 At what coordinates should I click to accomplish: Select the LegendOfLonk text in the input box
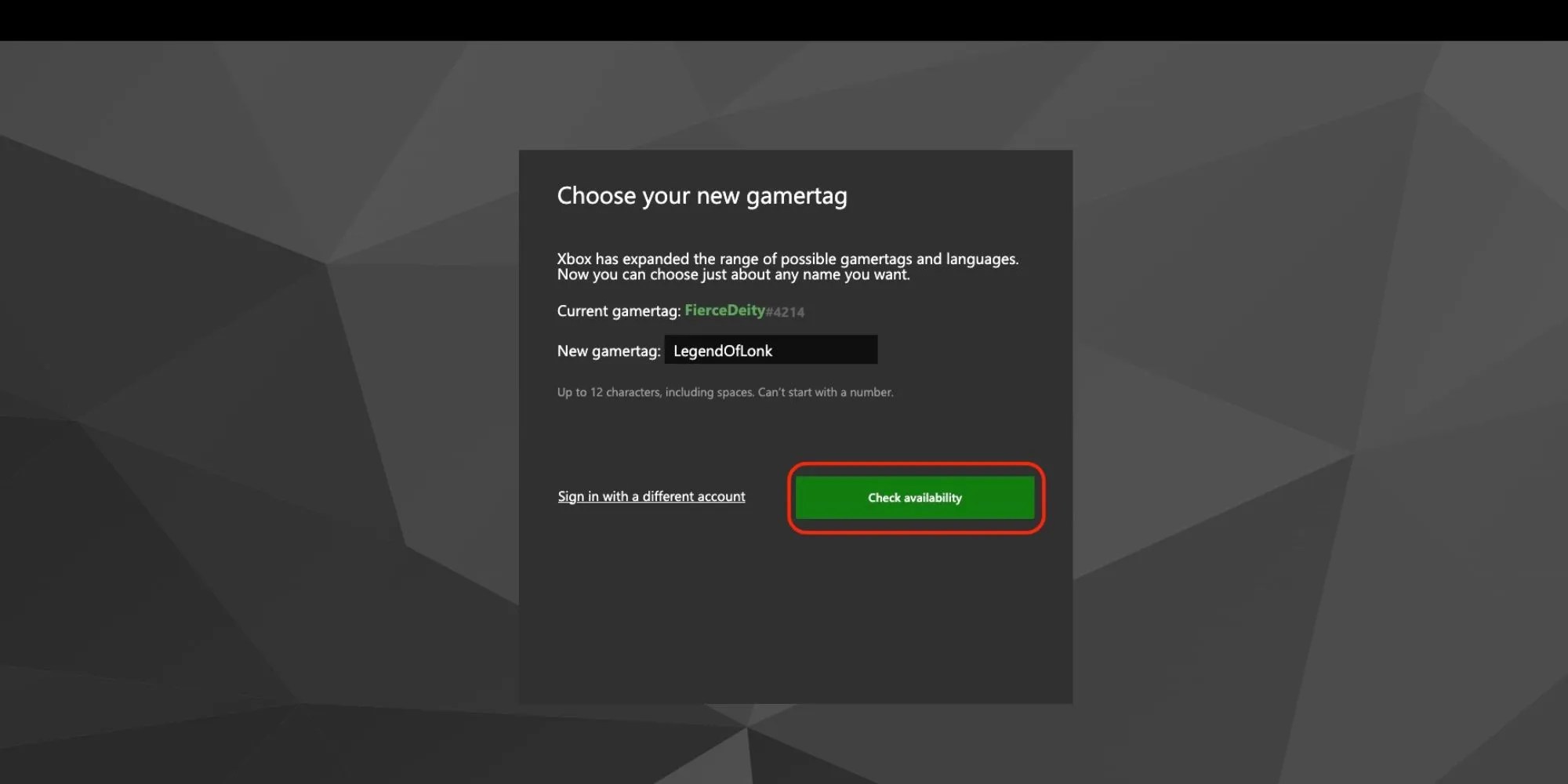tap(721, 350)
